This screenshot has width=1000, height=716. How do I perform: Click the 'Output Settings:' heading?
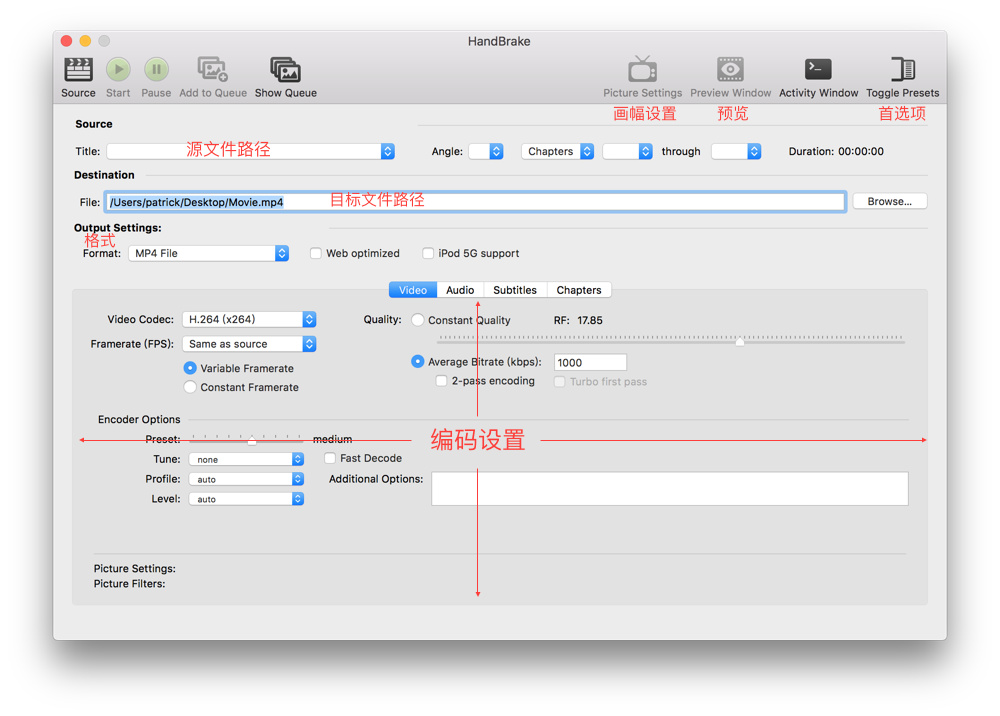(117, 228)
